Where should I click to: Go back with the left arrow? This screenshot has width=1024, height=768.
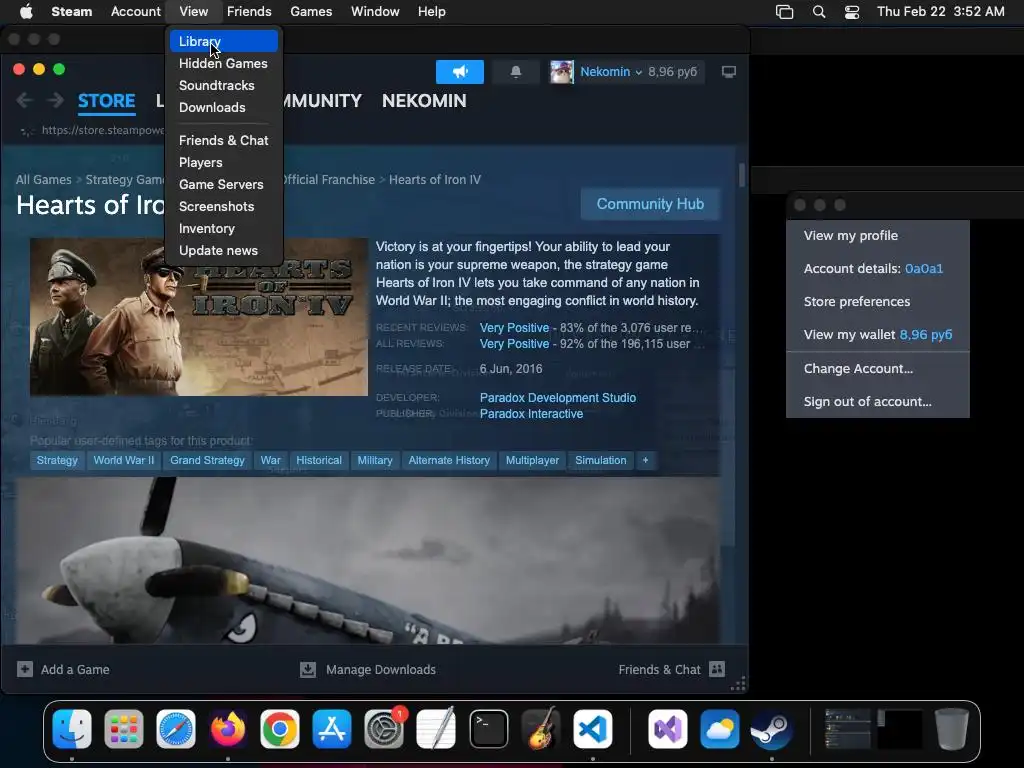coord(25,101)
